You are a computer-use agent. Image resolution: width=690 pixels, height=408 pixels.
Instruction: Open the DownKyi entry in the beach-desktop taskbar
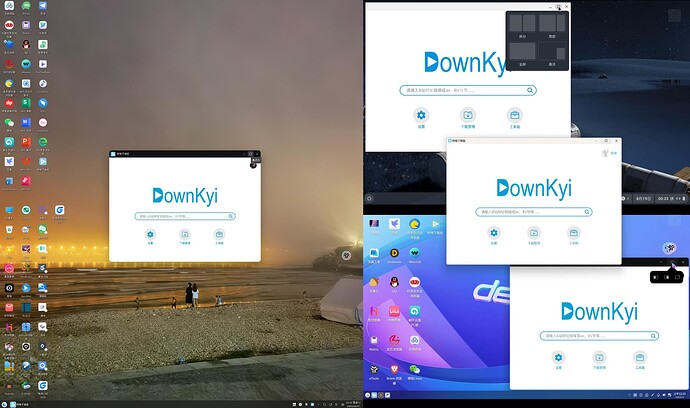19,404
